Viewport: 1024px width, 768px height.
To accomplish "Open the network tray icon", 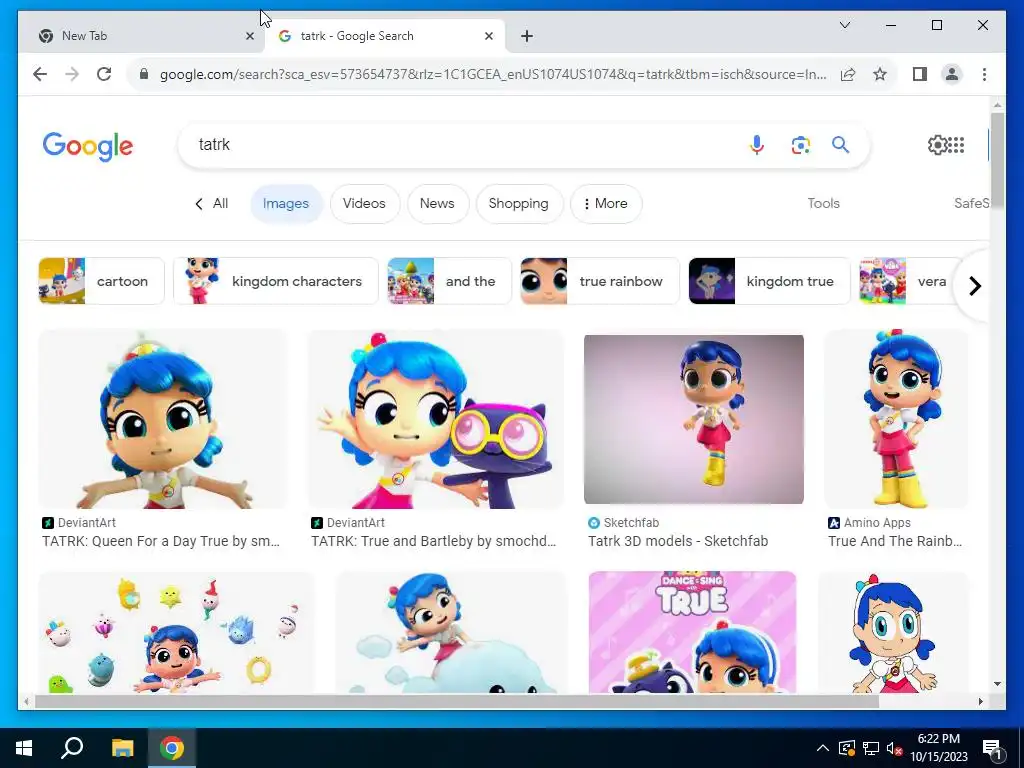I will 871,748.
